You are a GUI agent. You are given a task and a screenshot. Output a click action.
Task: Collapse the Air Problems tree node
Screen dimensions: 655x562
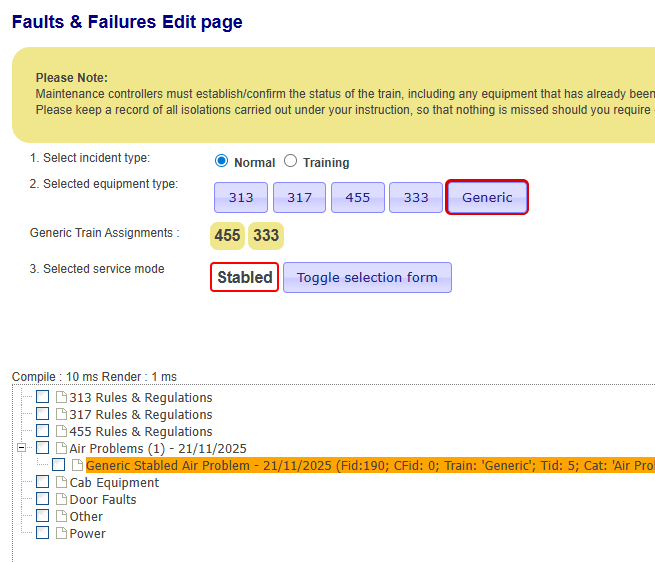click(x=22, y=449)
